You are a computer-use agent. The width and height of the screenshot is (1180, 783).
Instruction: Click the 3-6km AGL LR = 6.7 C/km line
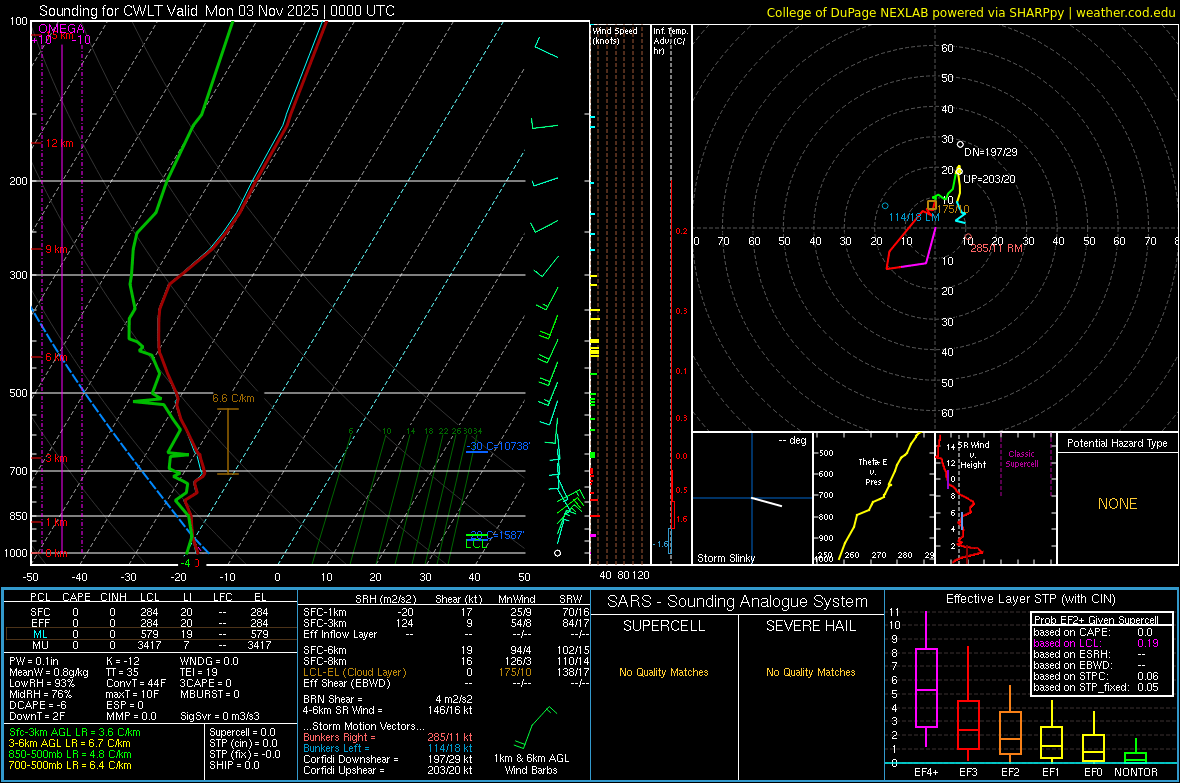[69, 743]
